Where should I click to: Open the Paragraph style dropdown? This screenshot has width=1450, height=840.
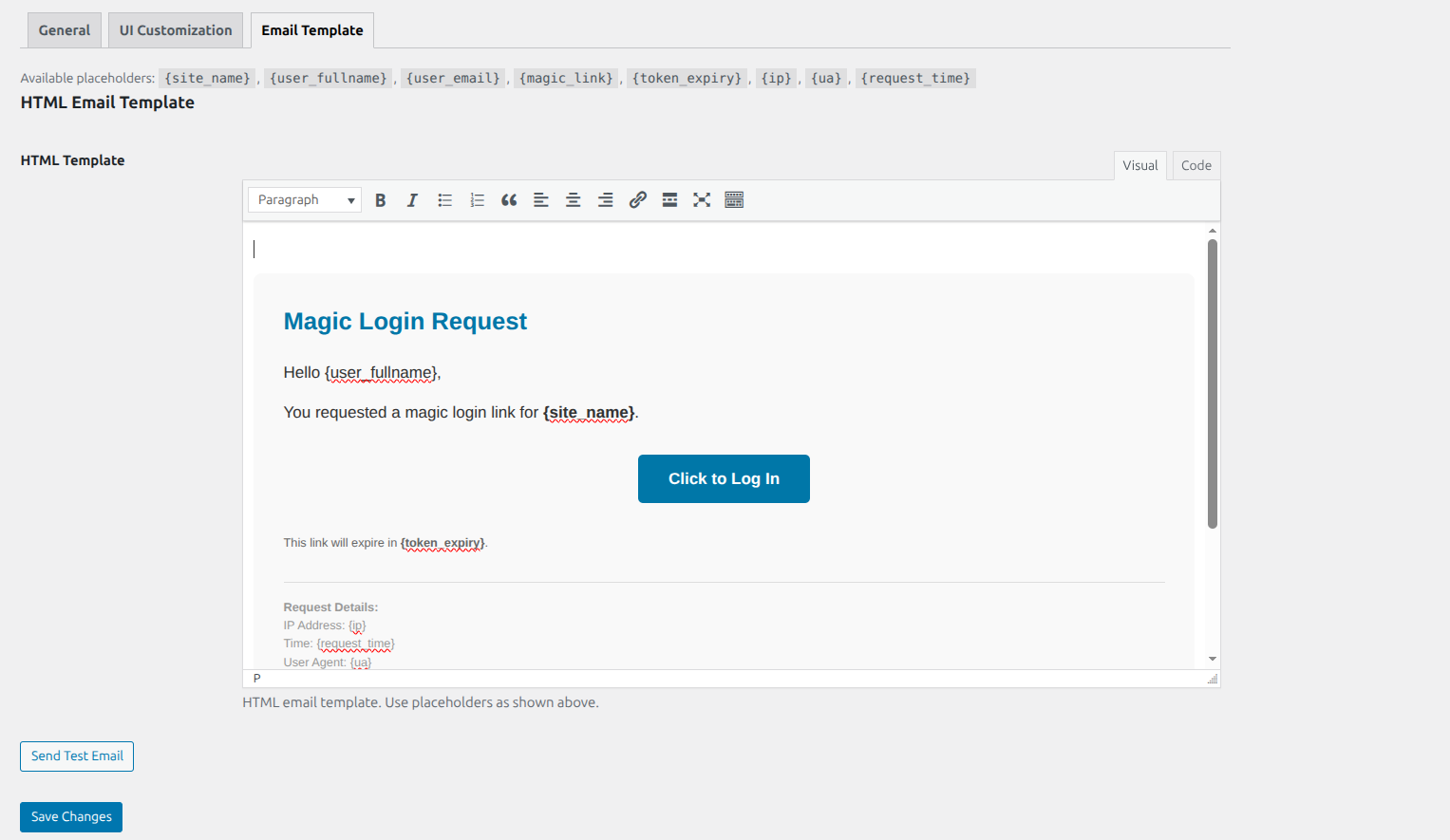point(304,199)
